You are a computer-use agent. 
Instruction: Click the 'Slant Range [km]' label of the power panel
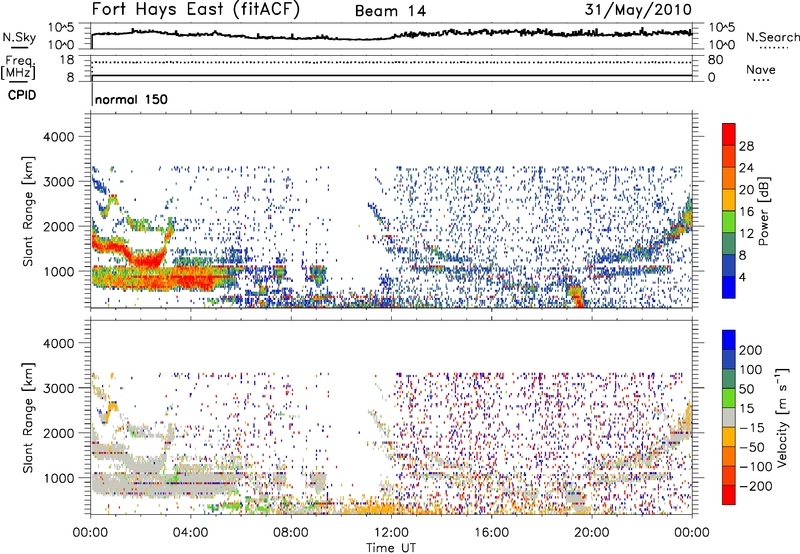coord(28,211)
